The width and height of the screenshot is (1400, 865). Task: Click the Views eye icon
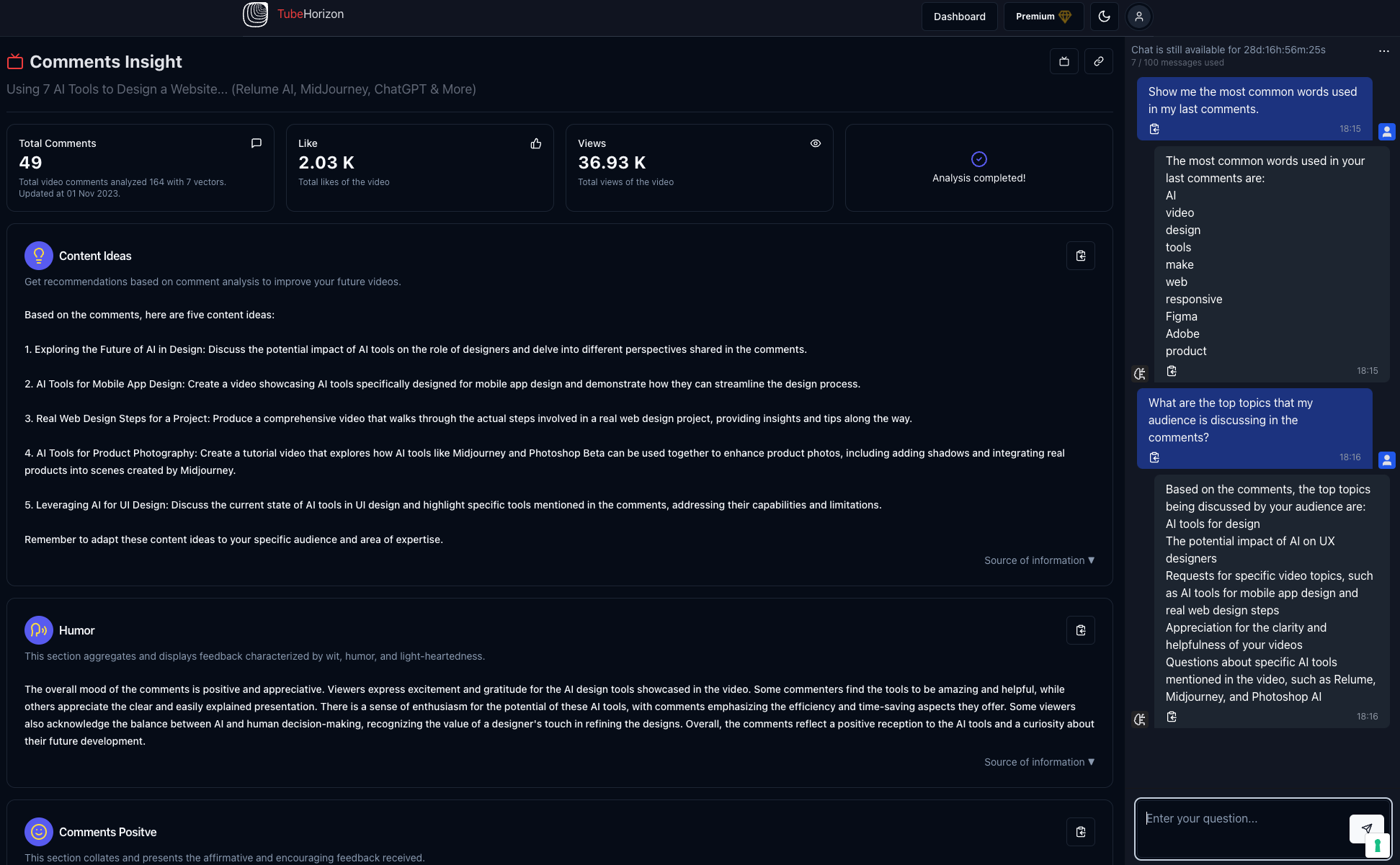coord(815,143)
